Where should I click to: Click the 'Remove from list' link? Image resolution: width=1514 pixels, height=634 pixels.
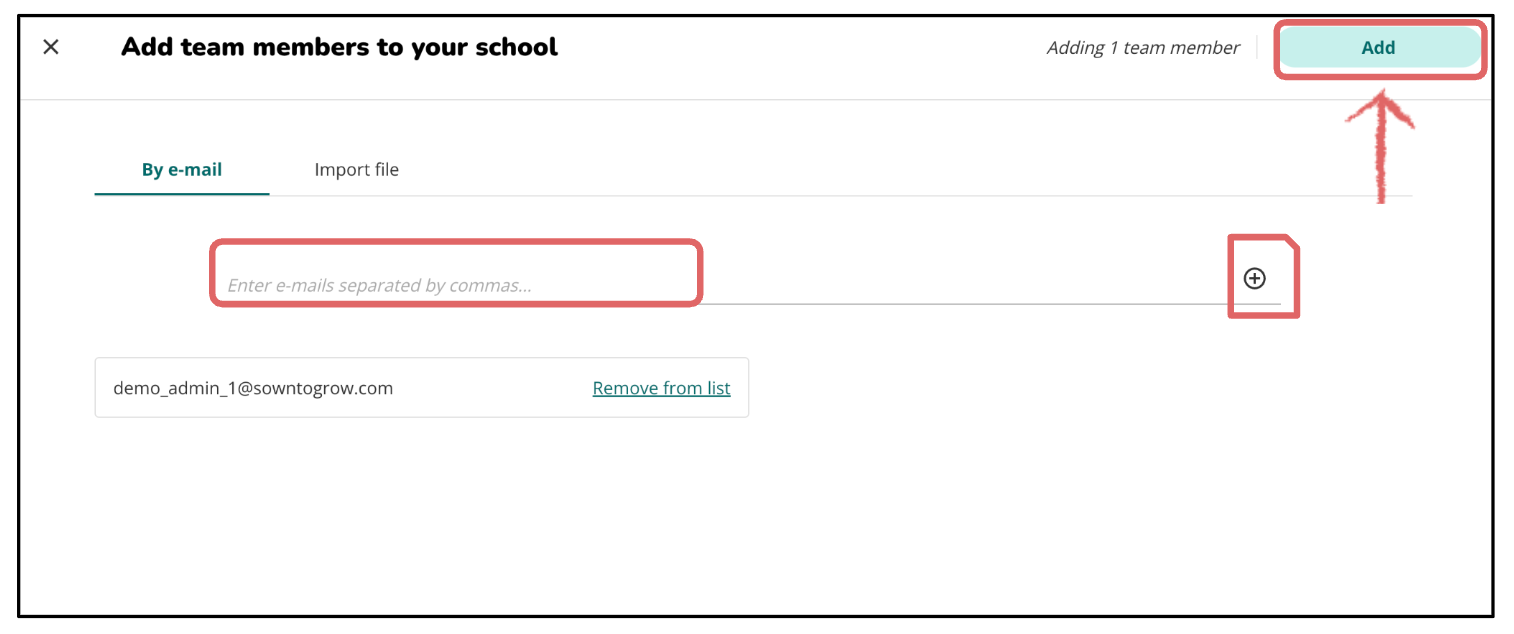(661, 388)
